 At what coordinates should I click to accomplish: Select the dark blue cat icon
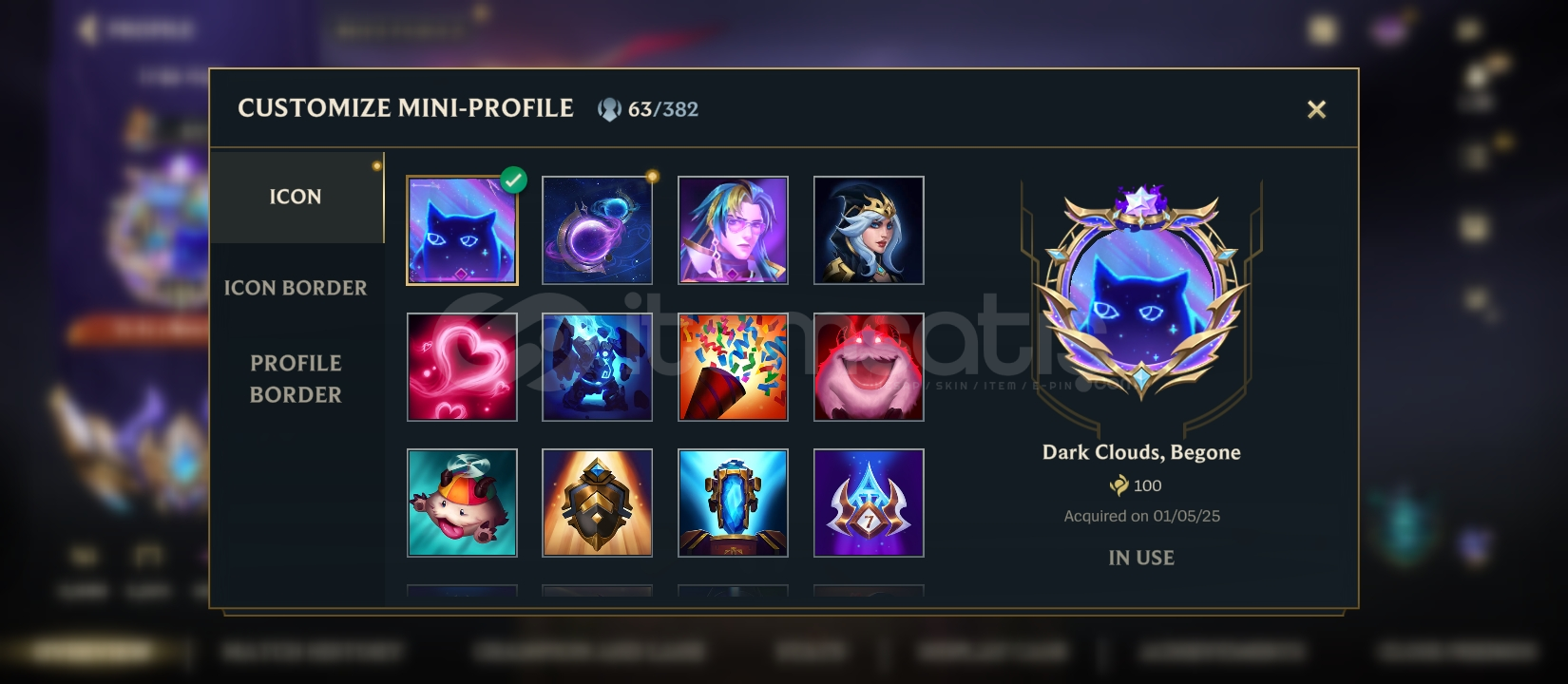(x=462, y=231)
